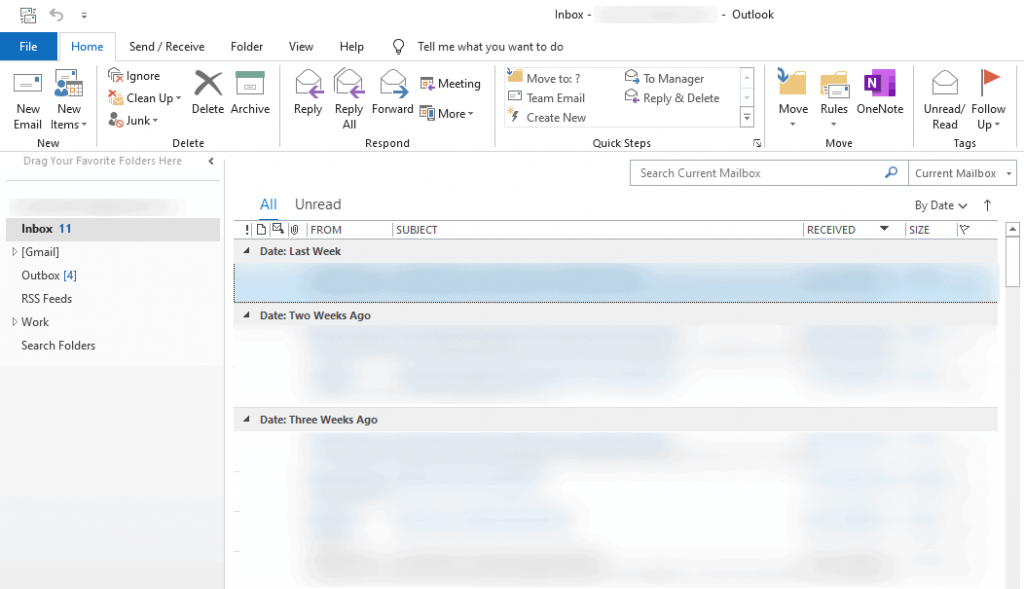The height and width of the screenshot is (589, 1024).
Task: Forward the selected email
Action: (x=392, y=98)
